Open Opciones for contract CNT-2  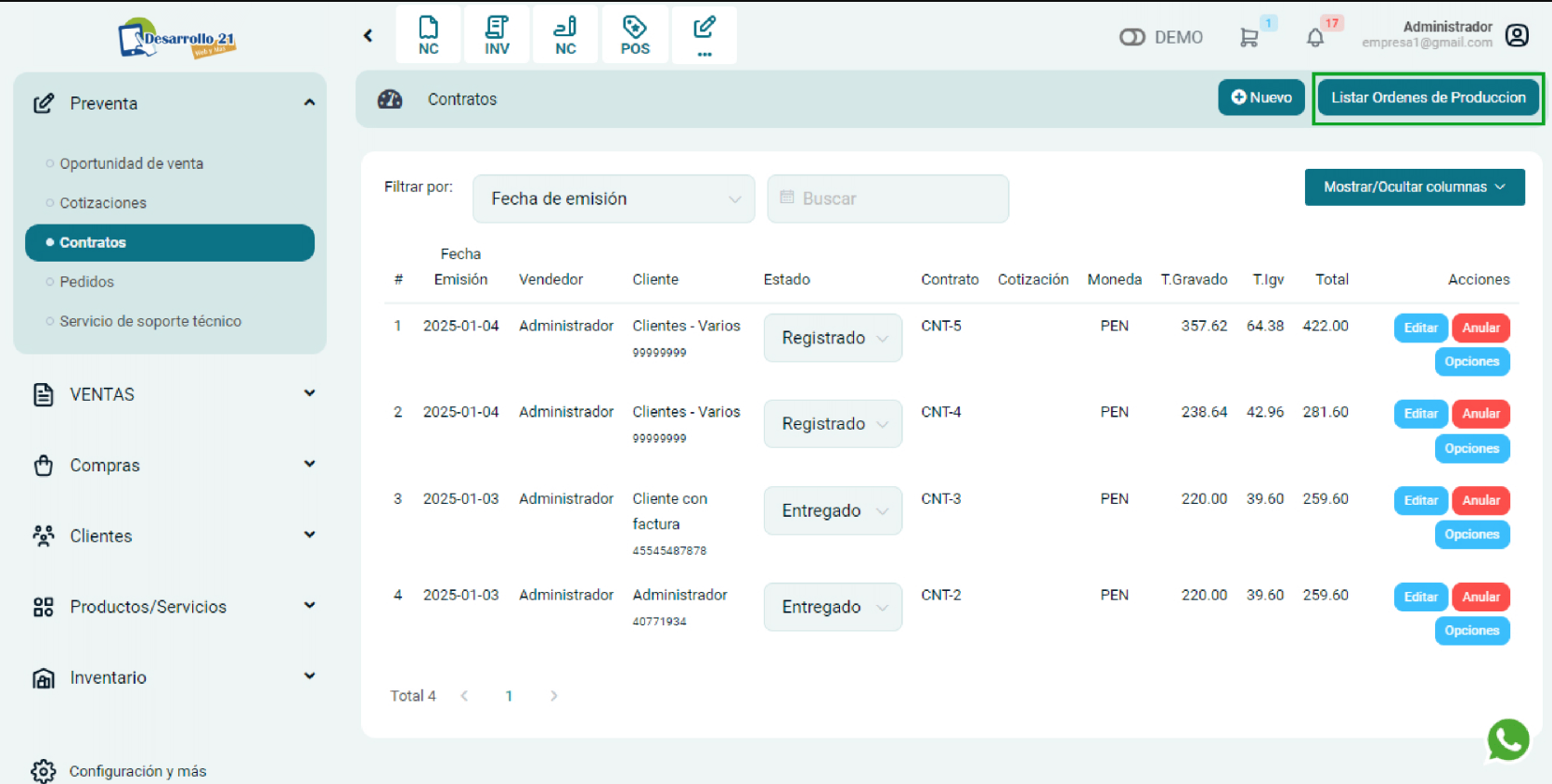tap(1471, 631)
